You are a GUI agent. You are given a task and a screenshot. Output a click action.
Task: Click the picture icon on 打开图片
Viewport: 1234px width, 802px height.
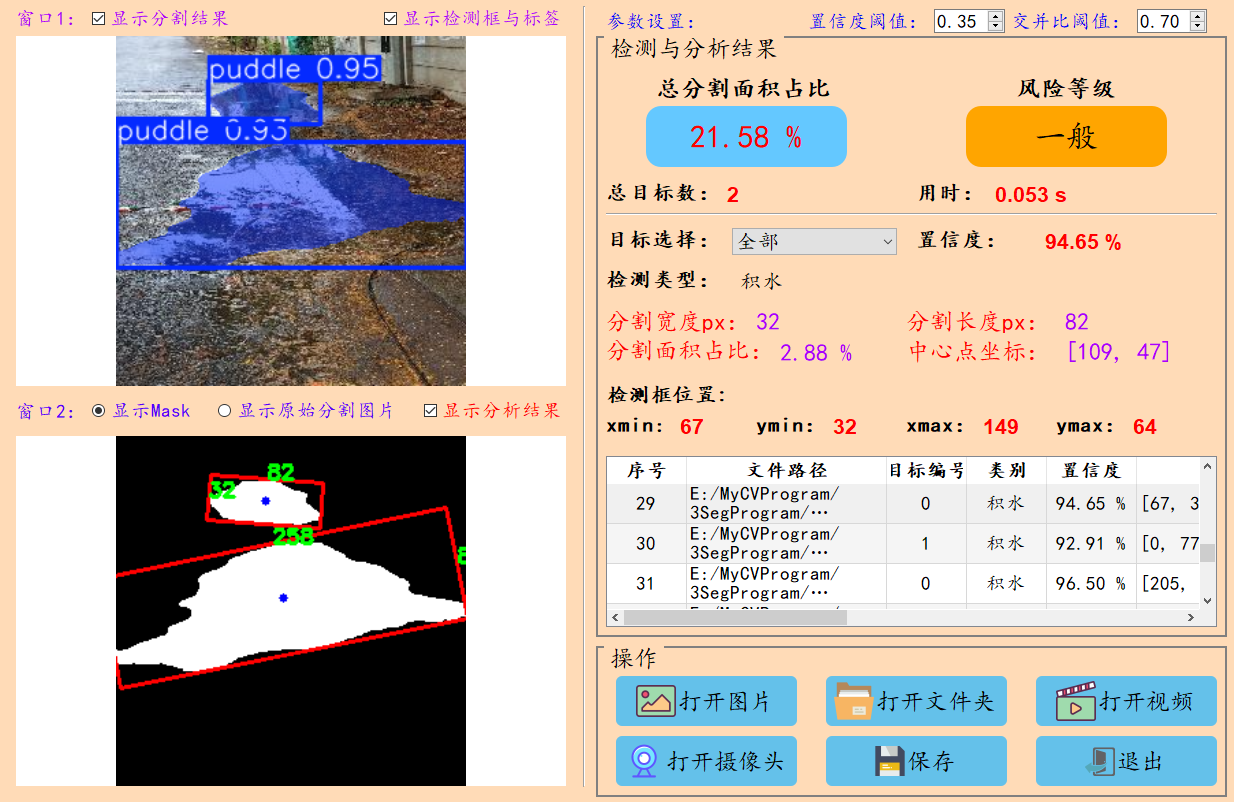pos(656,701)
